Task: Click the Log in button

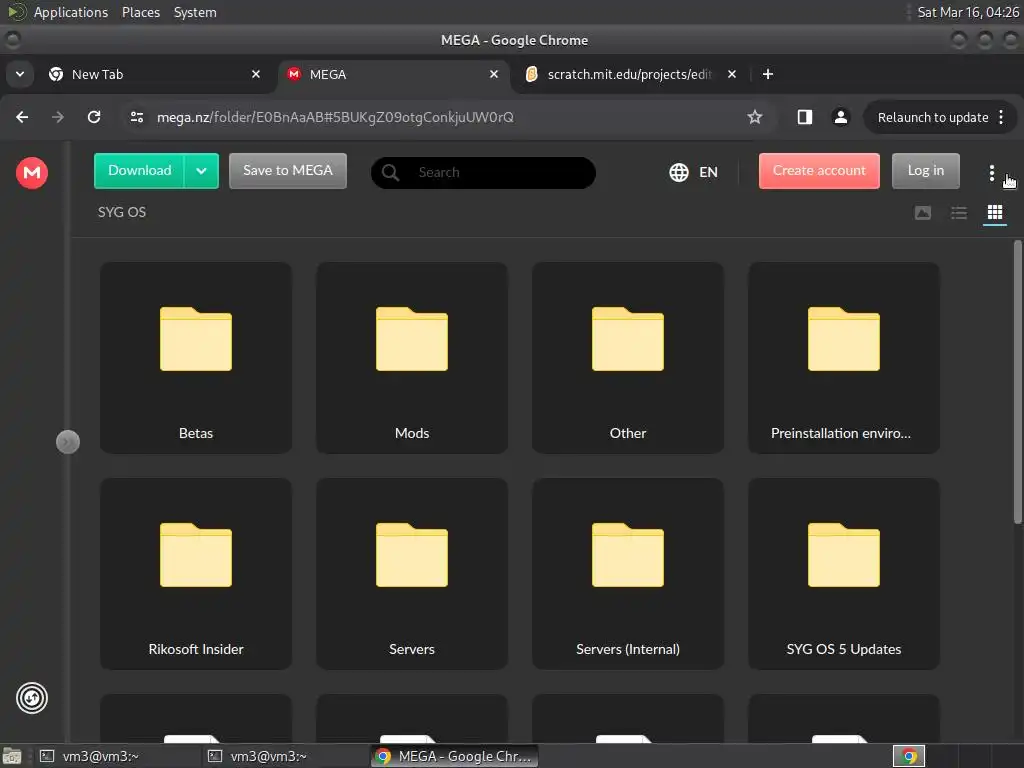Action: coord(925,171)
